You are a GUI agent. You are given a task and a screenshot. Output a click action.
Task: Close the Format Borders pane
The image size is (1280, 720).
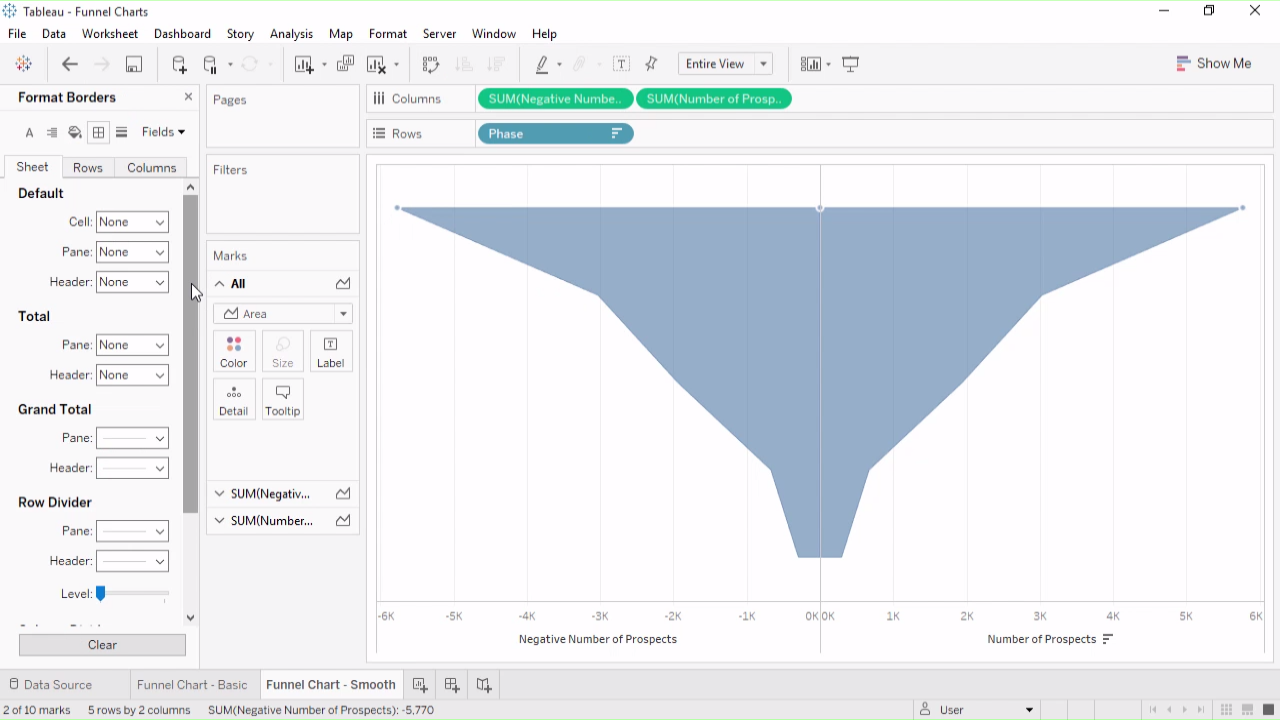(x=188, y=97)
